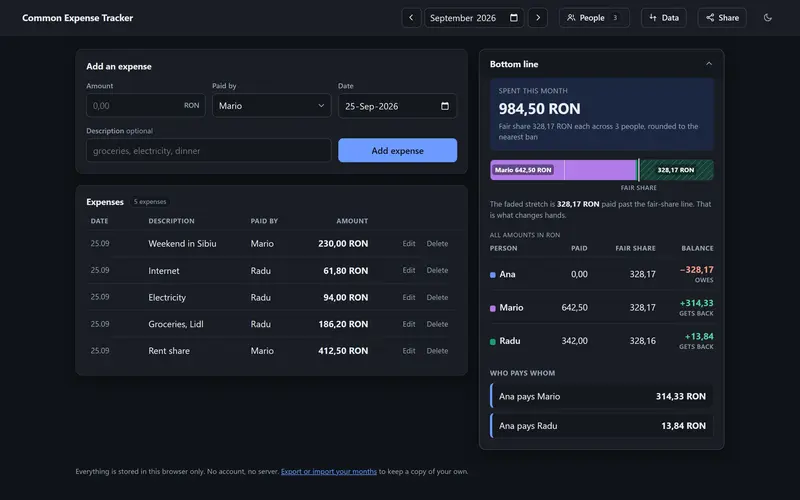
Task: Open the Data import/export menu
Action: click(x=664, y=18)
